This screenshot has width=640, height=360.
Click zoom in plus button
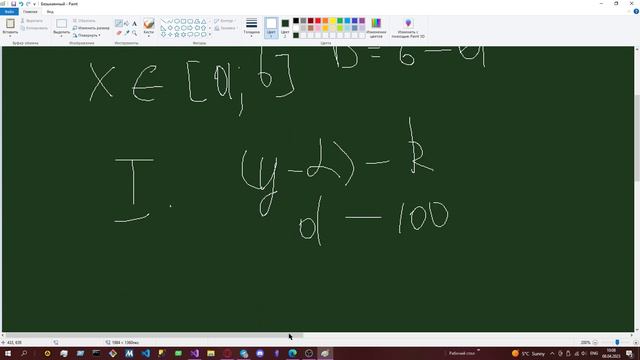(x=636, y=342)
